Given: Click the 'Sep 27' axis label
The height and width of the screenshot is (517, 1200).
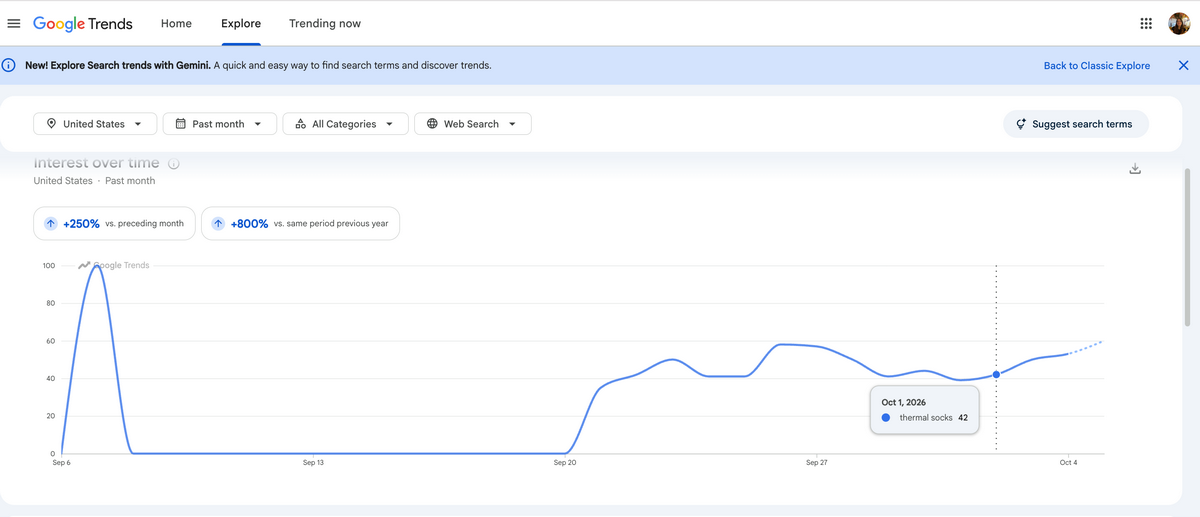Looking at the screenshot, I should click(x=817, y=463).
